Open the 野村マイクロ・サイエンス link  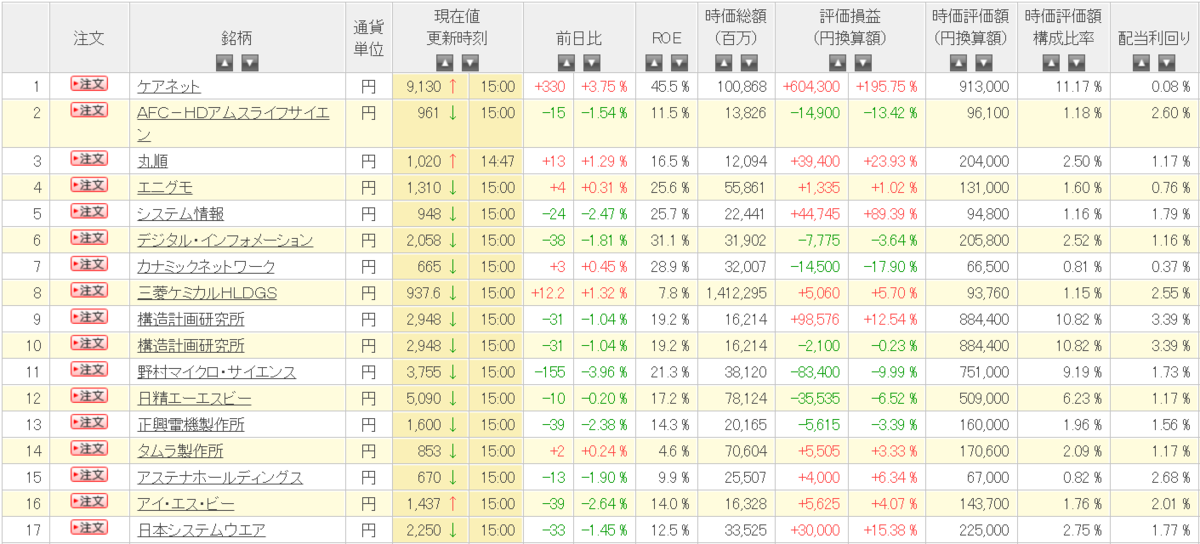point(216,371)
